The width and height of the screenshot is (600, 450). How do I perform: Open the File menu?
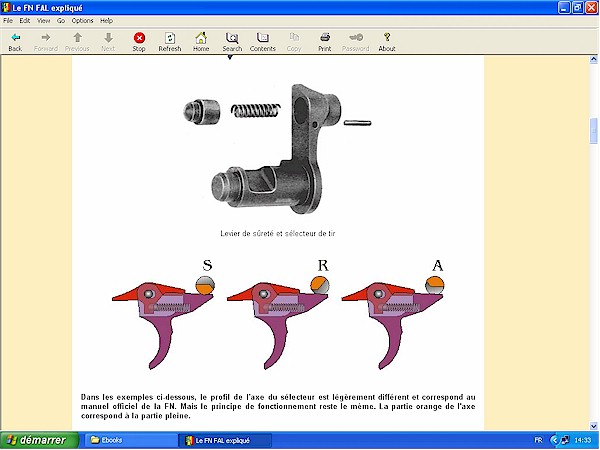(8, 21)
